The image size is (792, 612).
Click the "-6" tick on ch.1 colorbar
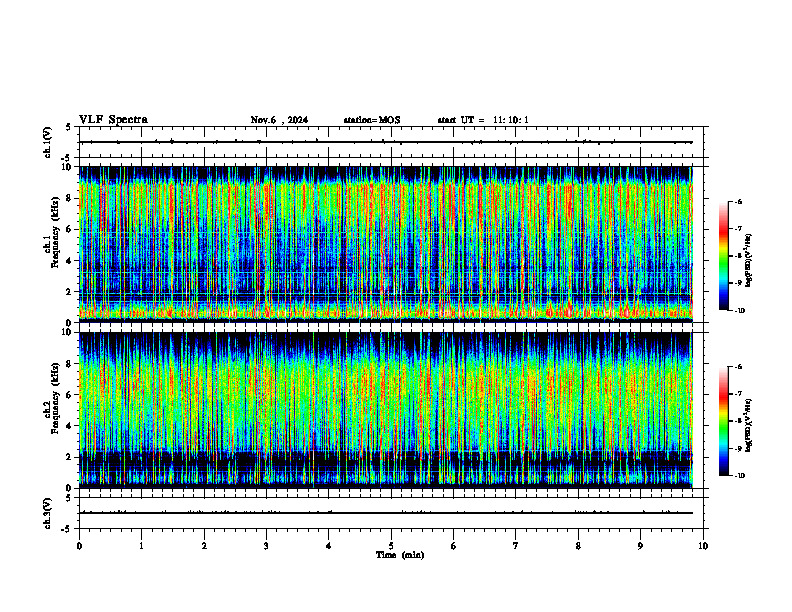738,202
